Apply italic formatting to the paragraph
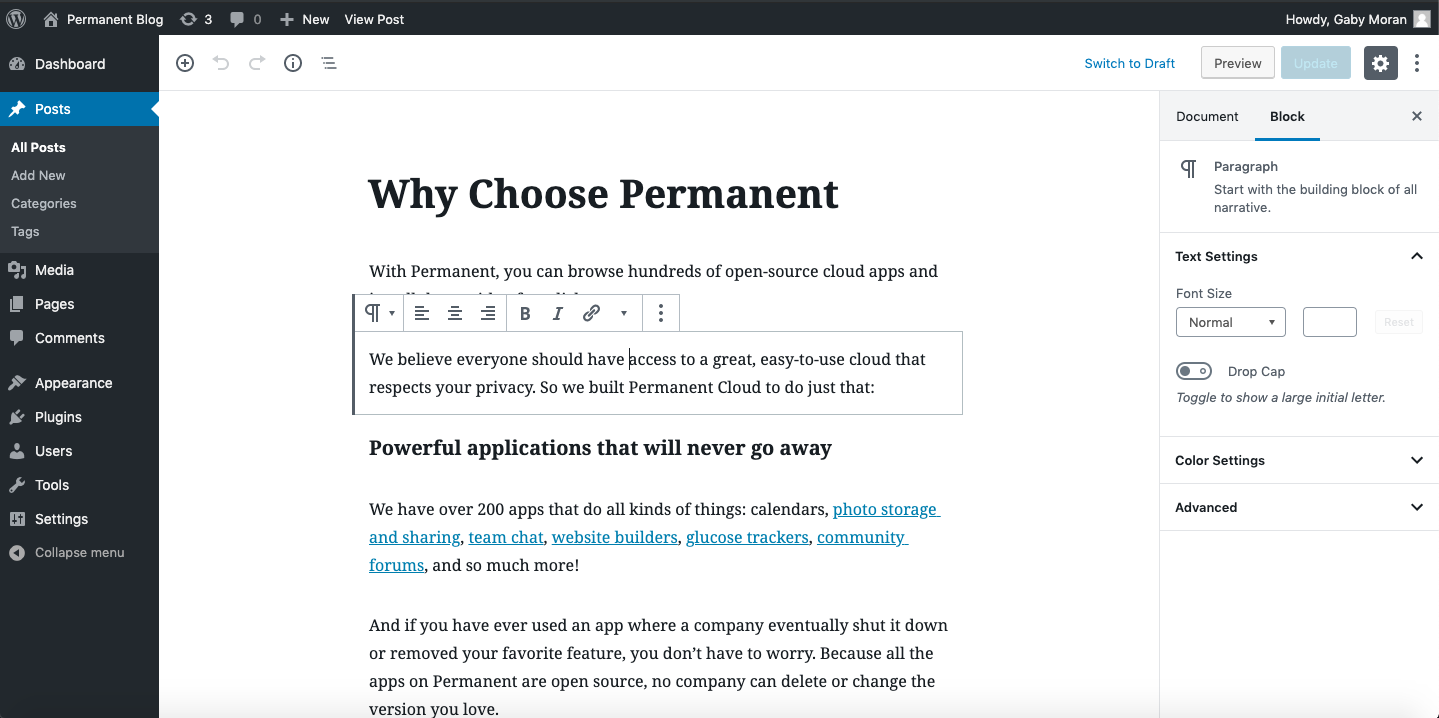The height and width of the screenshot is (718, 1439). 557,312
